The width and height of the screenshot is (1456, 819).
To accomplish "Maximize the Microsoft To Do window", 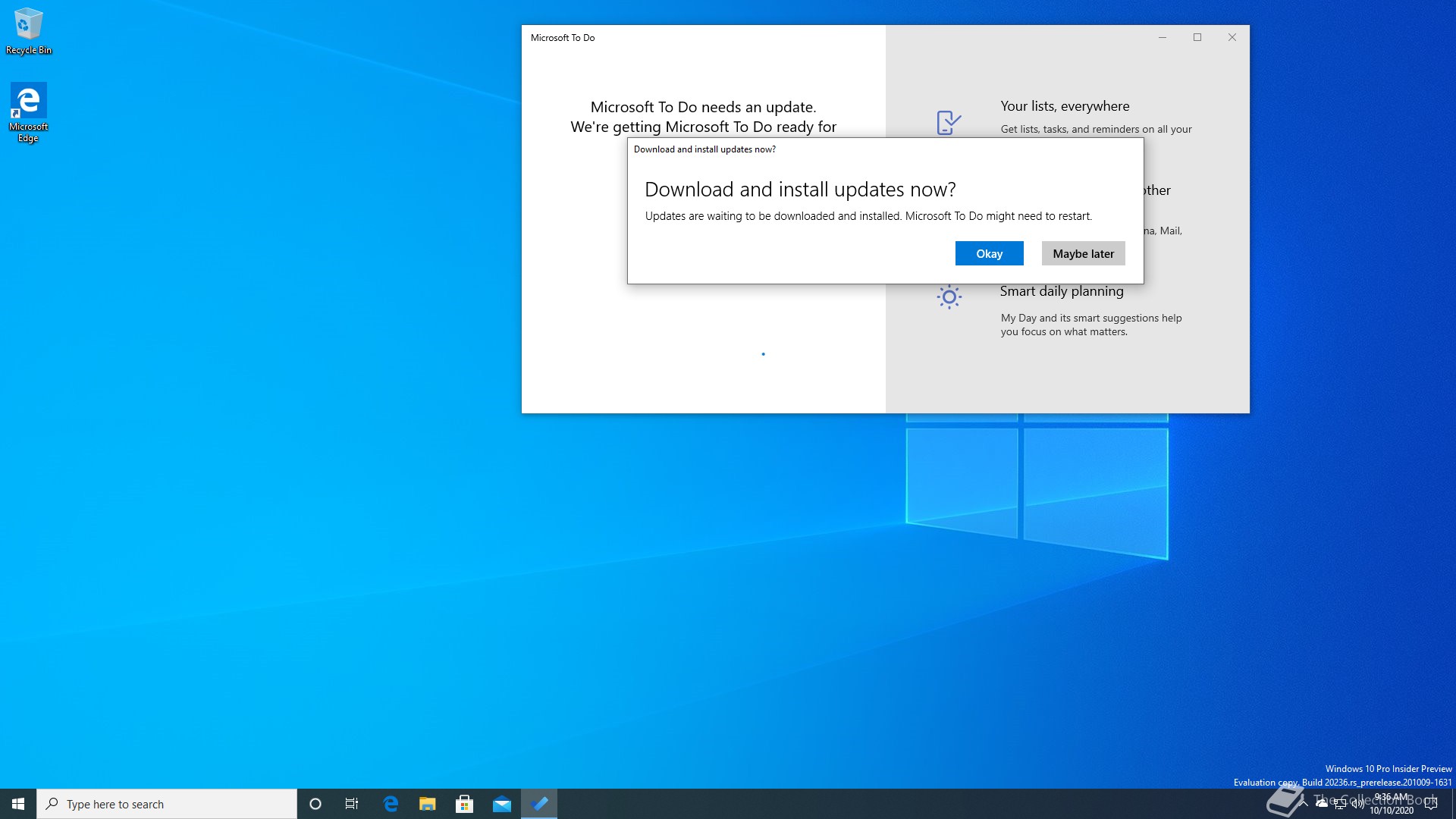I will coord(1197,37).
